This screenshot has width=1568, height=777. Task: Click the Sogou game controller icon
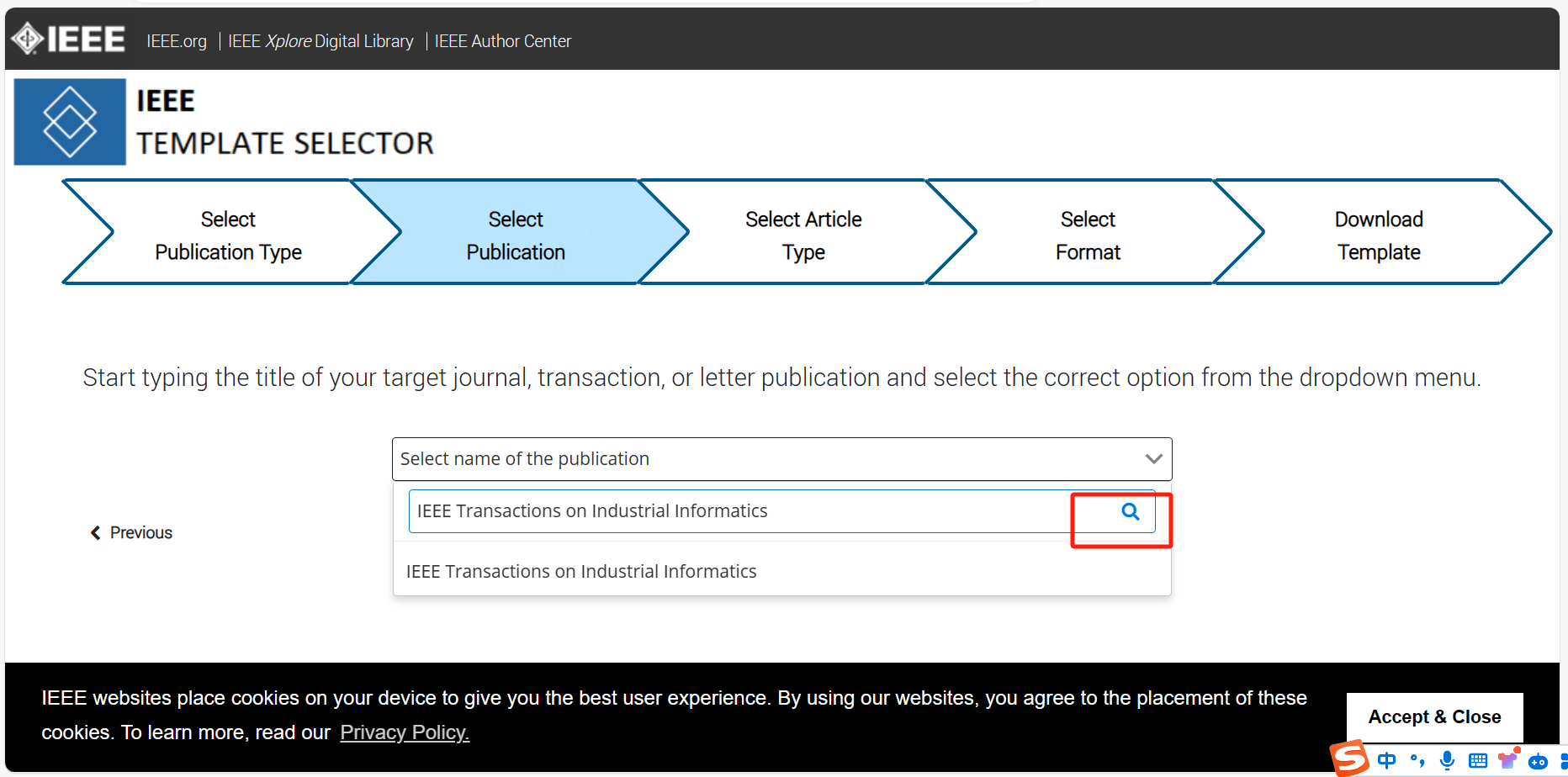click(x=1539, y=762)
